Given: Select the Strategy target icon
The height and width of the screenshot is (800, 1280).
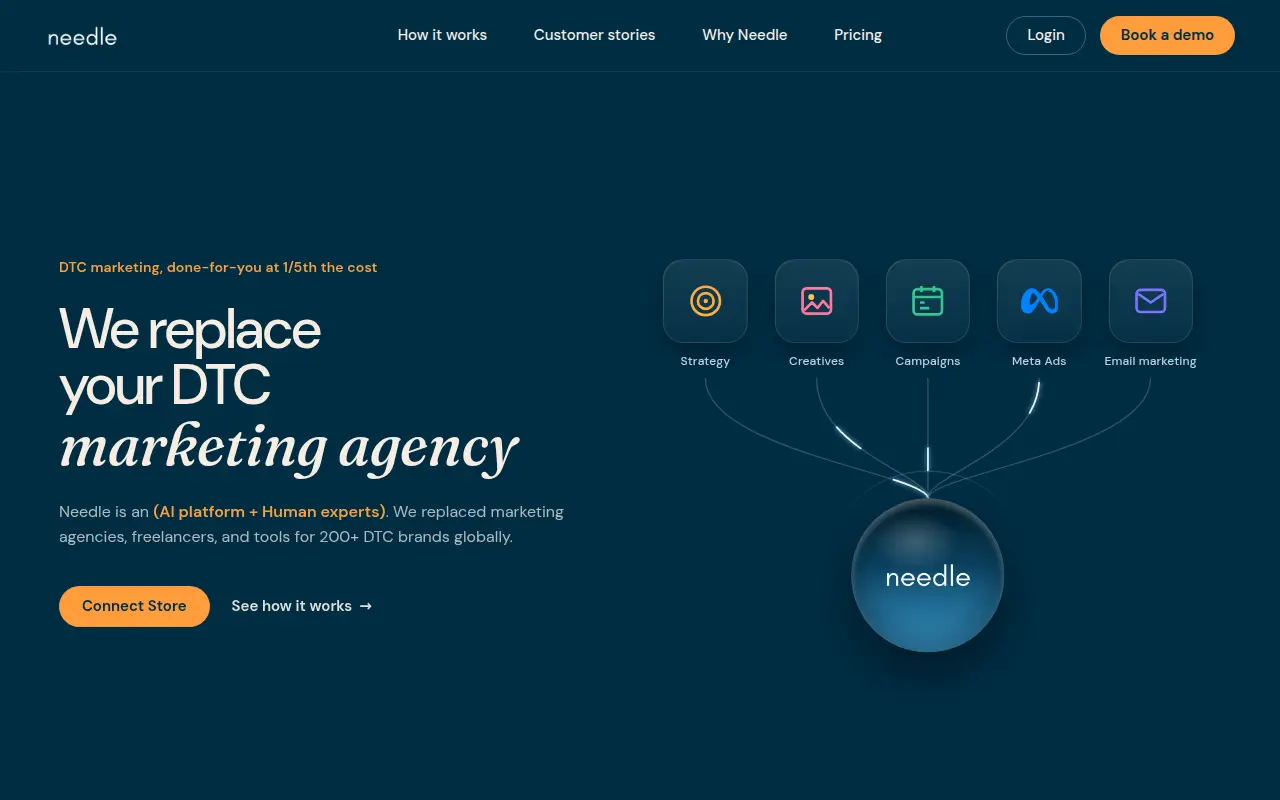Looking at the screenshot, I should tap(705, 301).
